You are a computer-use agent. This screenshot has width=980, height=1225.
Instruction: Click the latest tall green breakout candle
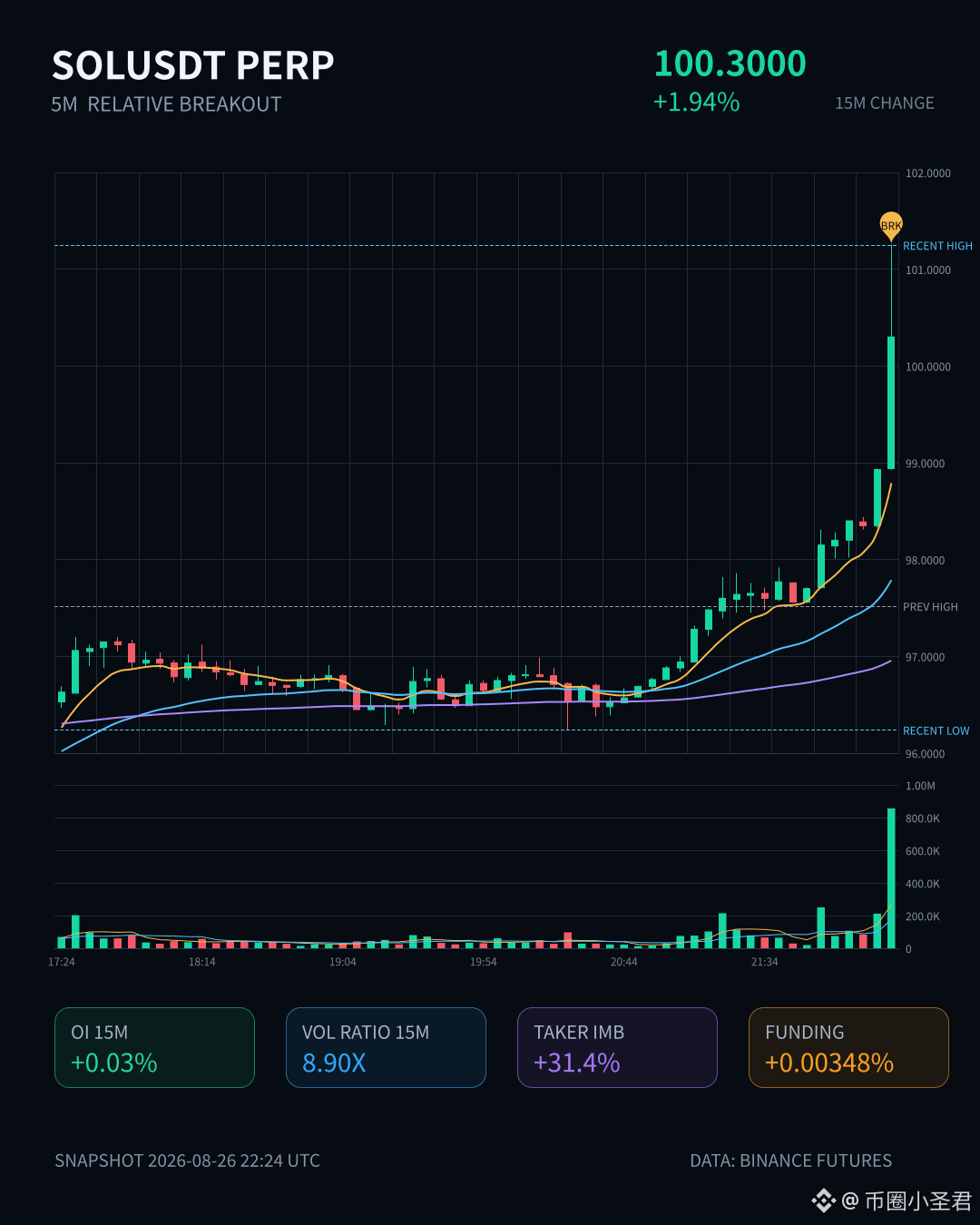(x=891, y=402)
